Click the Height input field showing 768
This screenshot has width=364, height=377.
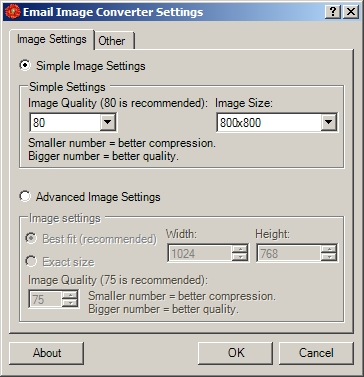tap(289, 253)
